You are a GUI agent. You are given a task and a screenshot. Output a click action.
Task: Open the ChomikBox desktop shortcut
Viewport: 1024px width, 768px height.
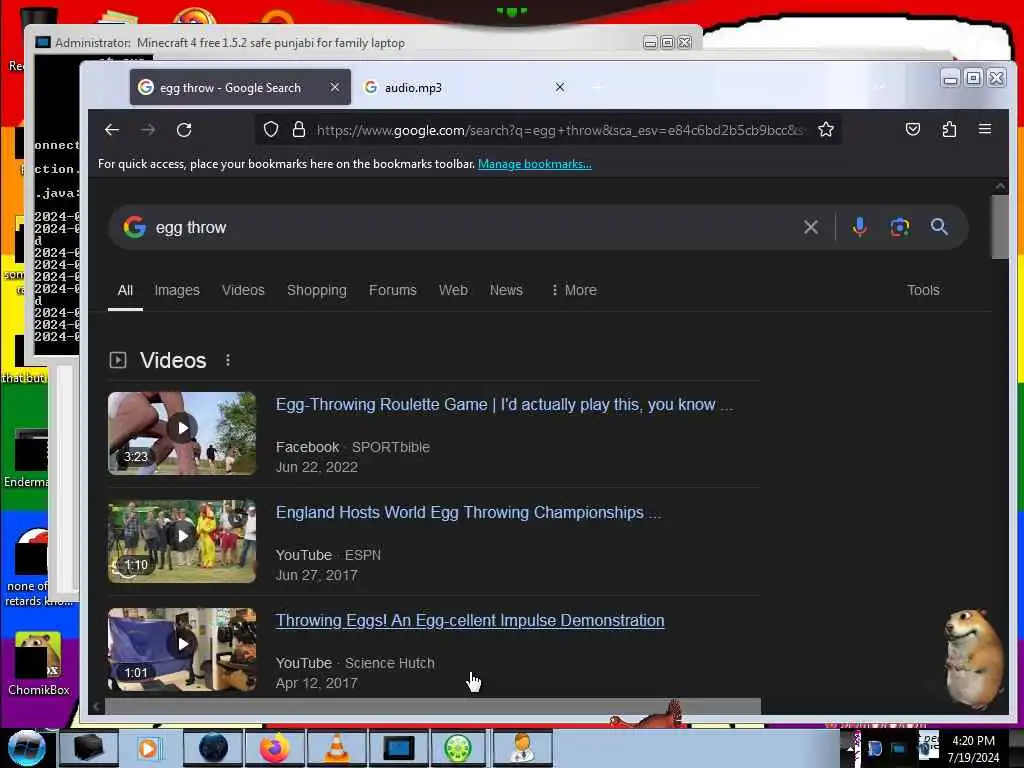tap(39, 663)
